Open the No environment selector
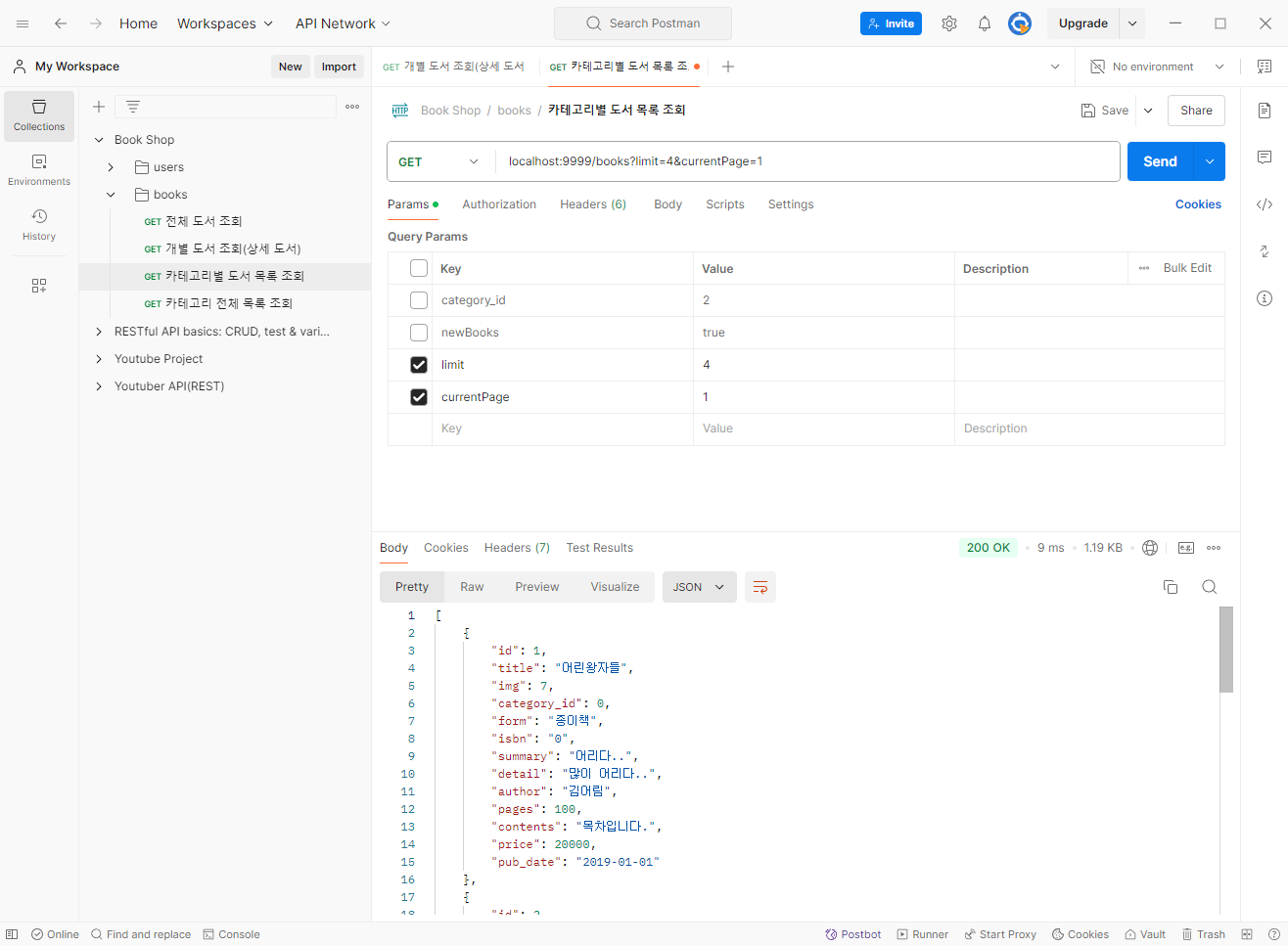The width and height of the screenshot is (1288, 946). tap(1158, 67)
